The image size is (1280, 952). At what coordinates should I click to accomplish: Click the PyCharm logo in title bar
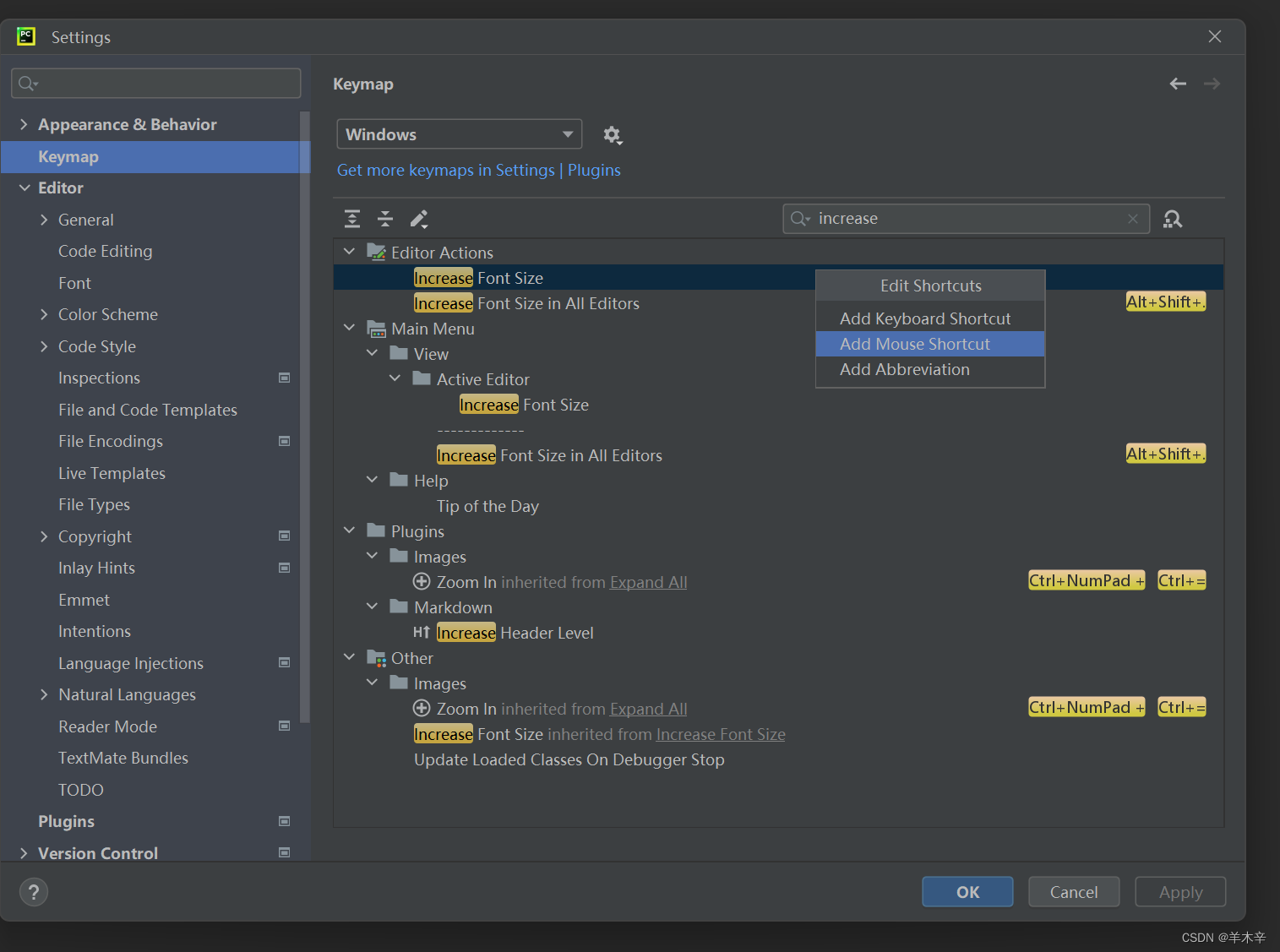(x=26, y=36)
